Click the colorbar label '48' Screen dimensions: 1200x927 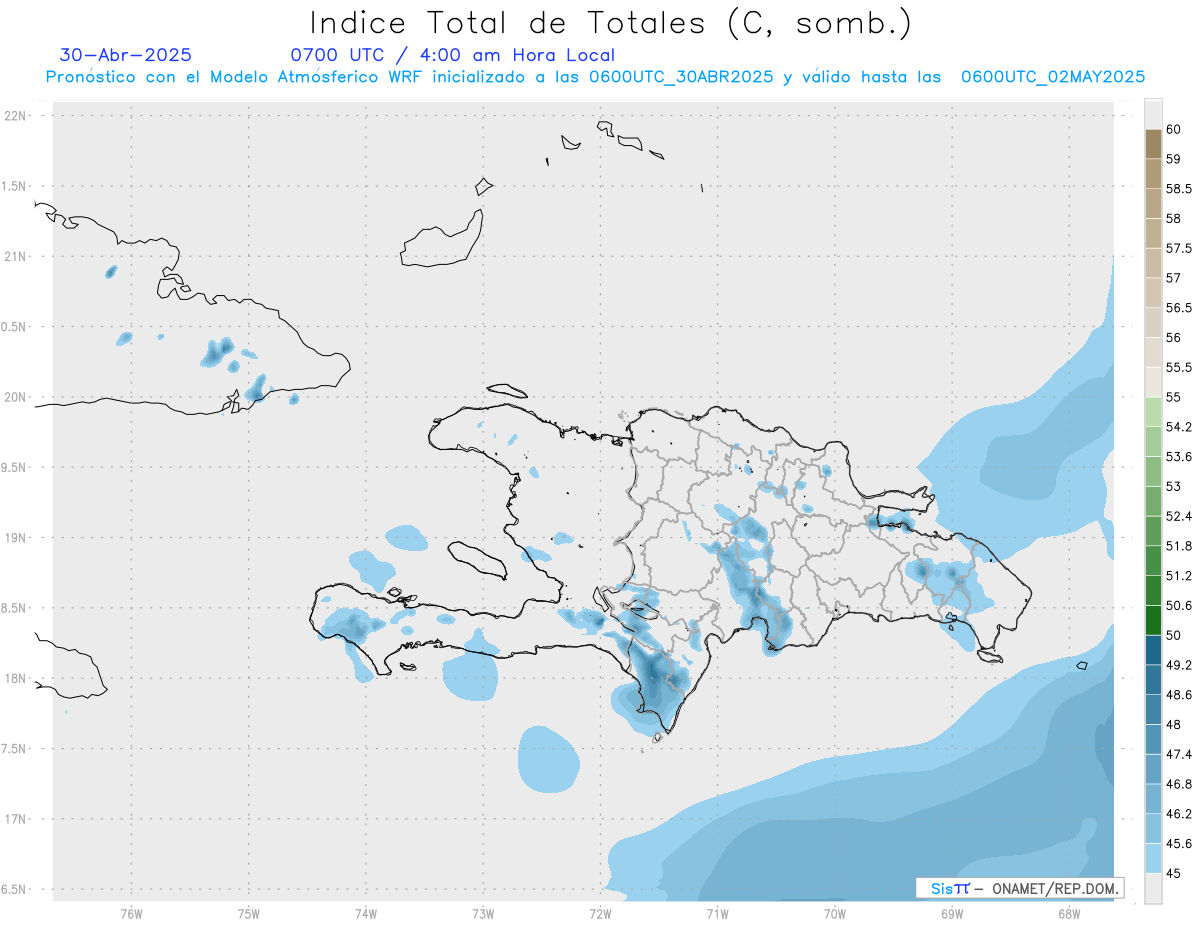pos(1174,724)
